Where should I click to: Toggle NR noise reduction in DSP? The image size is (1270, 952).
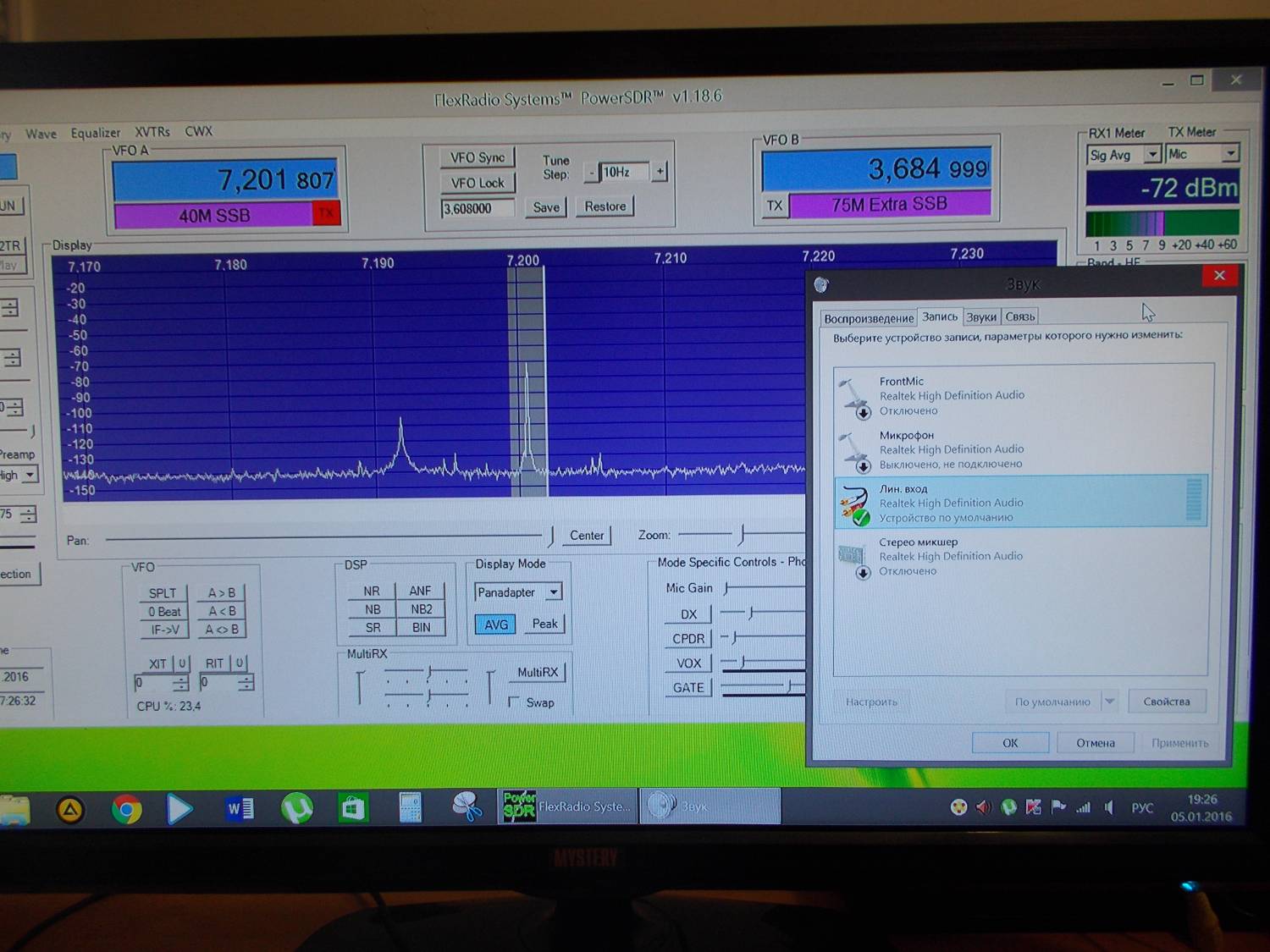[x=372, y=591]
